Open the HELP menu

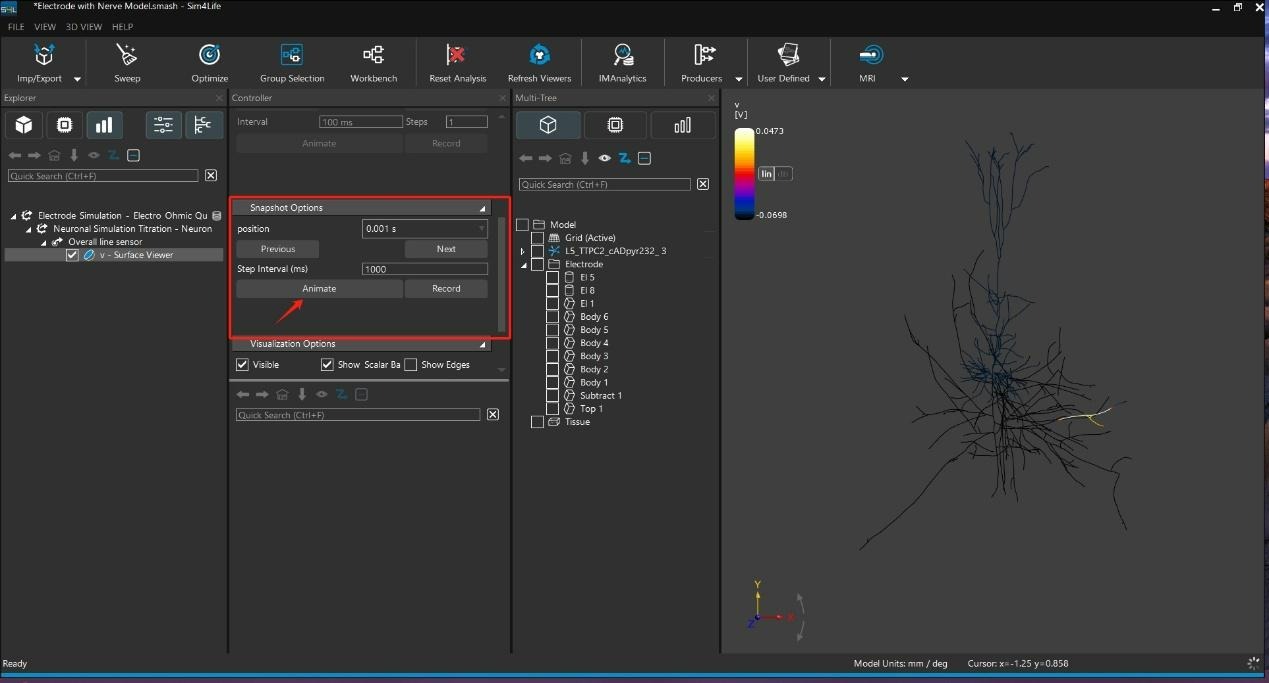click(x=122, y=27)
